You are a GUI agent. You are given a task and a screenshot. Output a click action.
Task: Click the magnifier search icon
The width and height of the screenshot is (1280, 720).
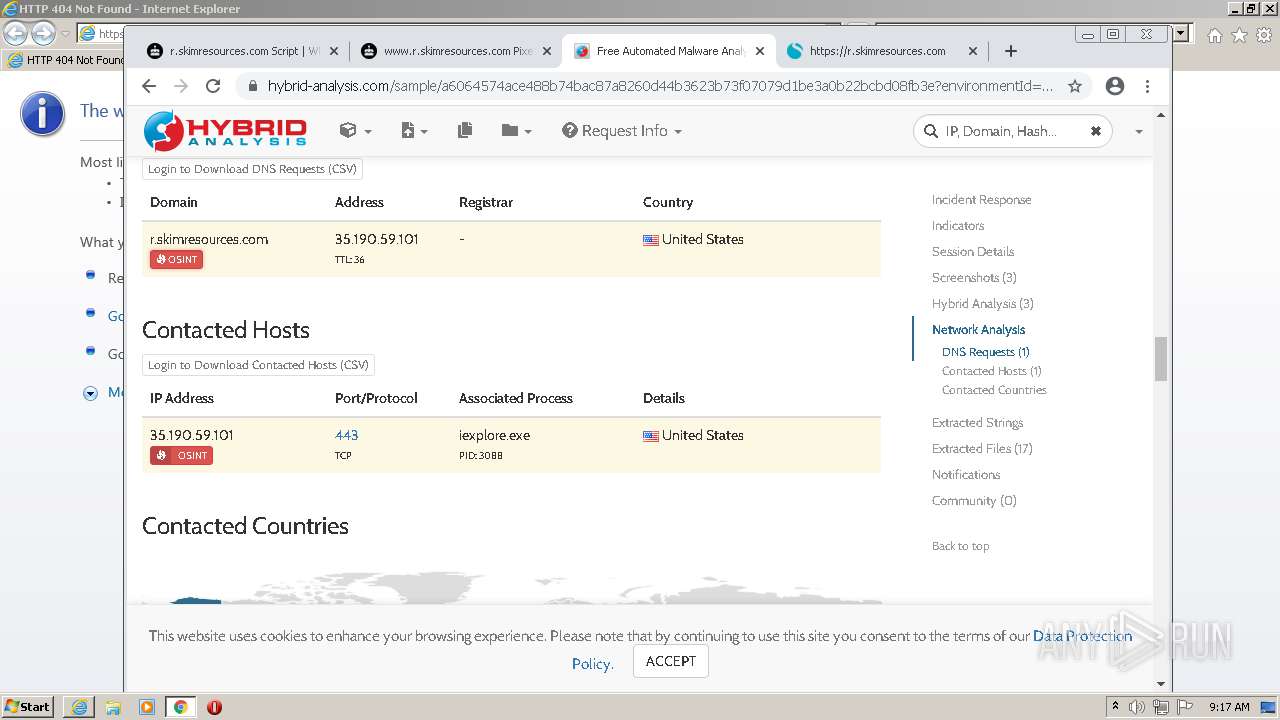pos(931,131)
